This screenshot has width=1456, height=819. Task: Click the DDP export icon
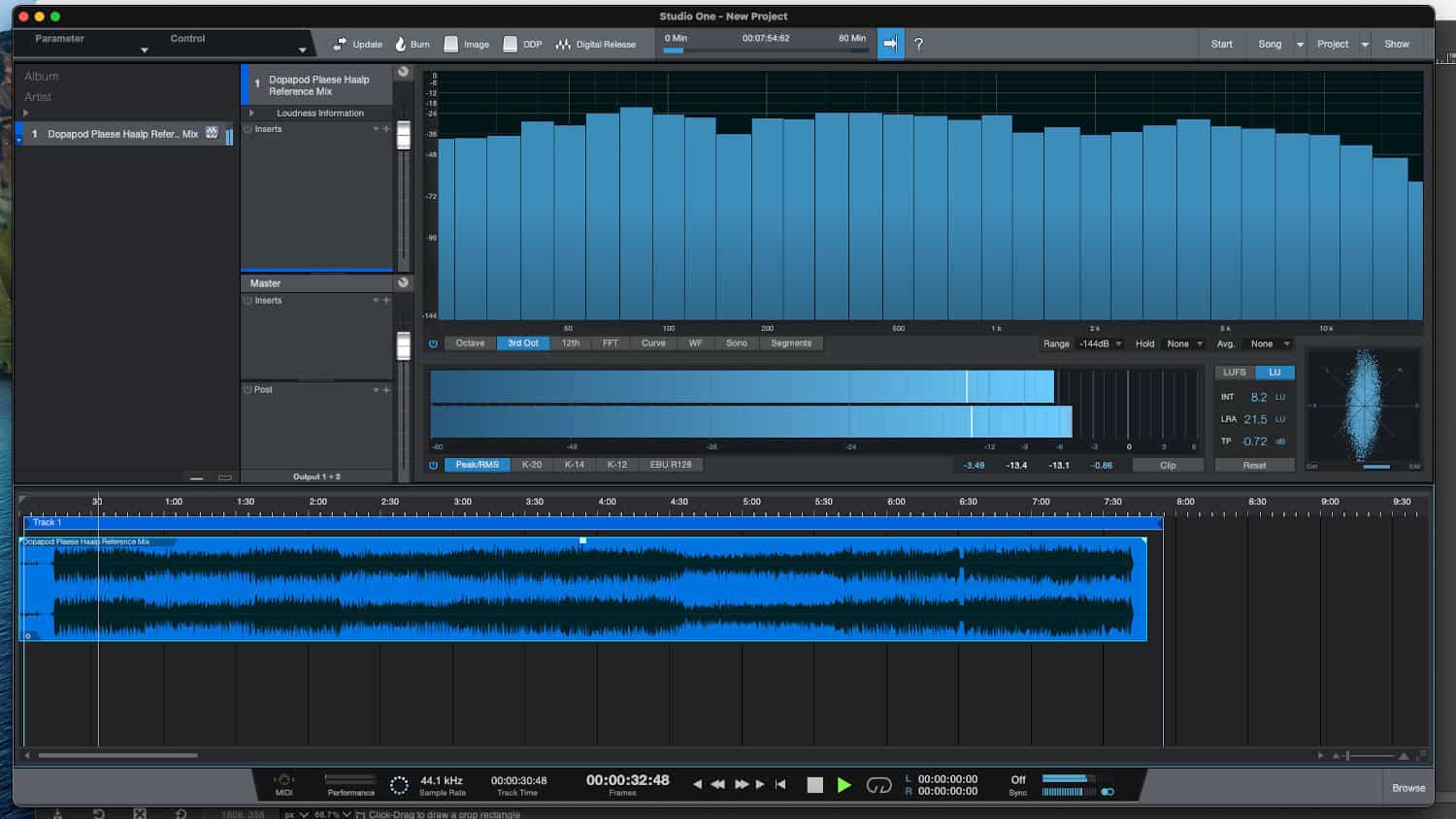pos(510,44)
